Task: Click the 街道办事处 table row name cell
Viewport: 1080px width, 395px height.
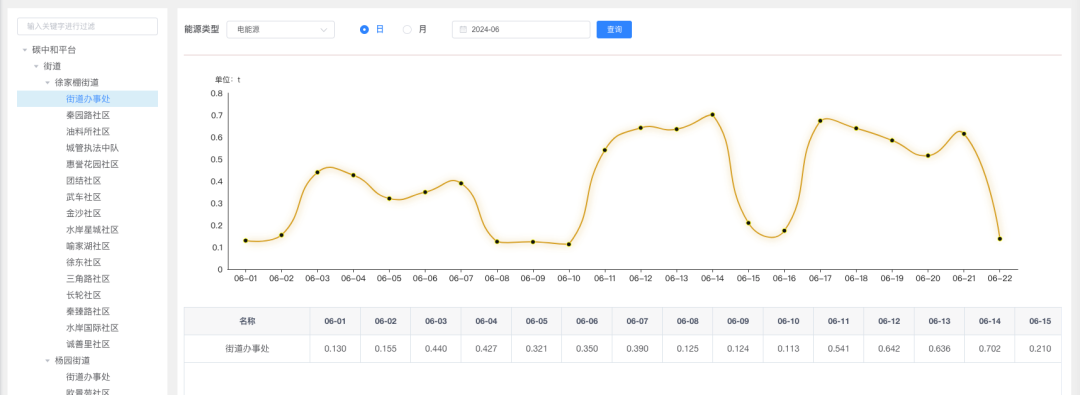Action: [247, 349]
